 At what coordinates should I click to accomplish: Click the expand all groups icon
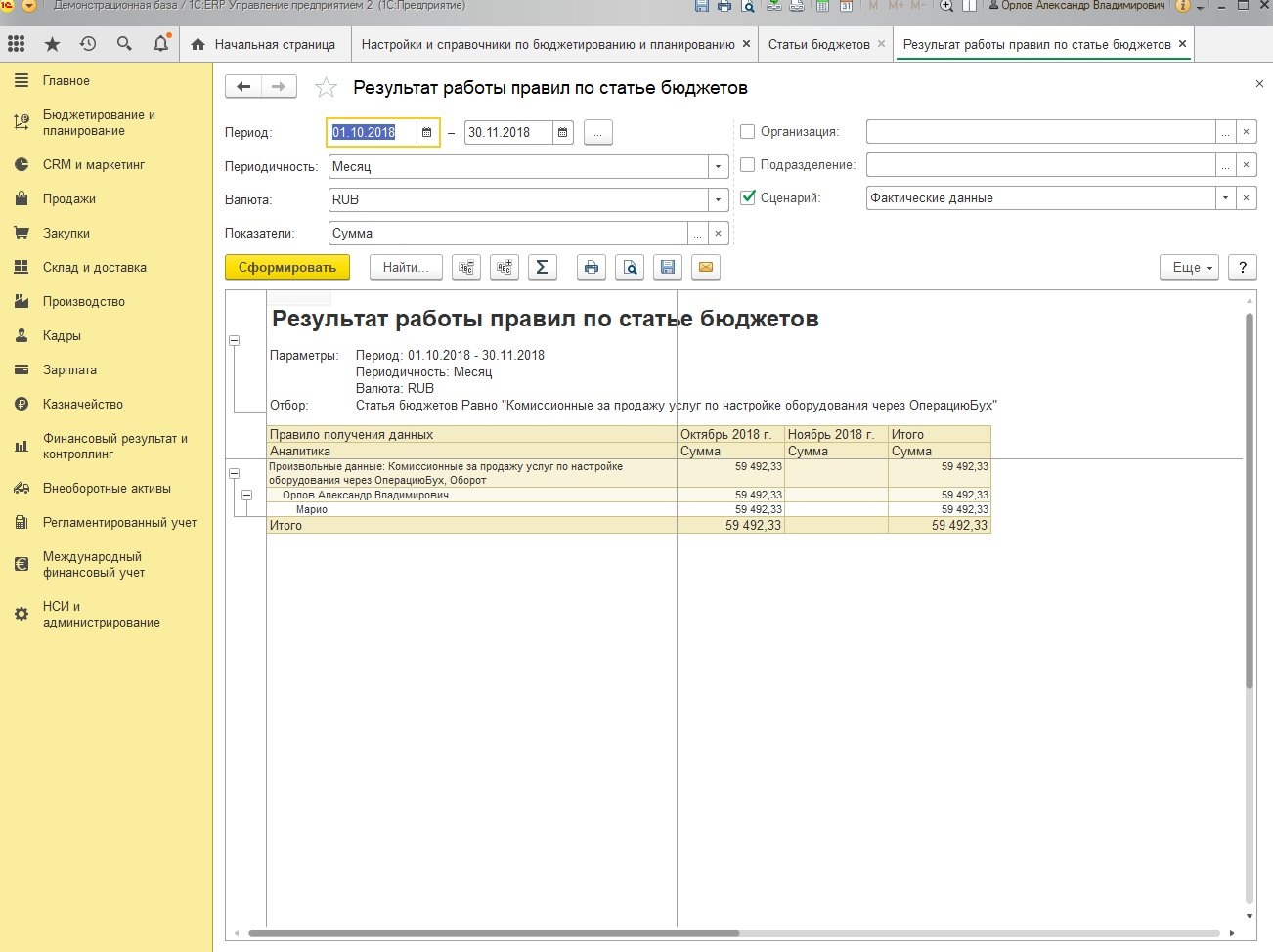(x=505, y=267)
